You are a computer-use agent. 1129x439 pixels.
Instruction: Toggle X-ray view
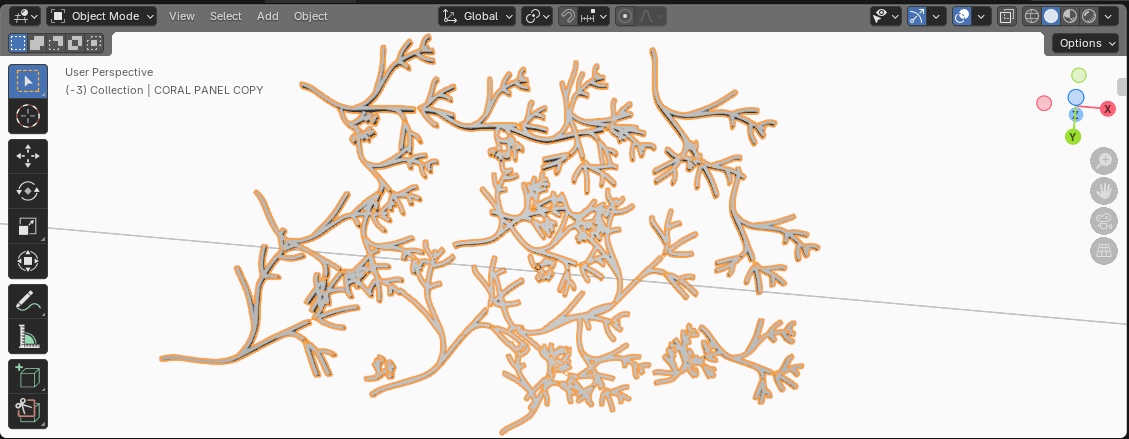click(x=1007, y=16)
